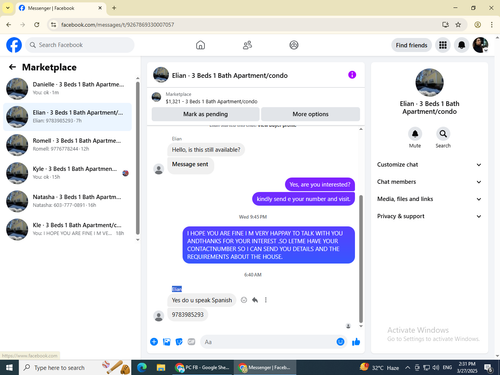Open Windows notification center

[488, 368]
